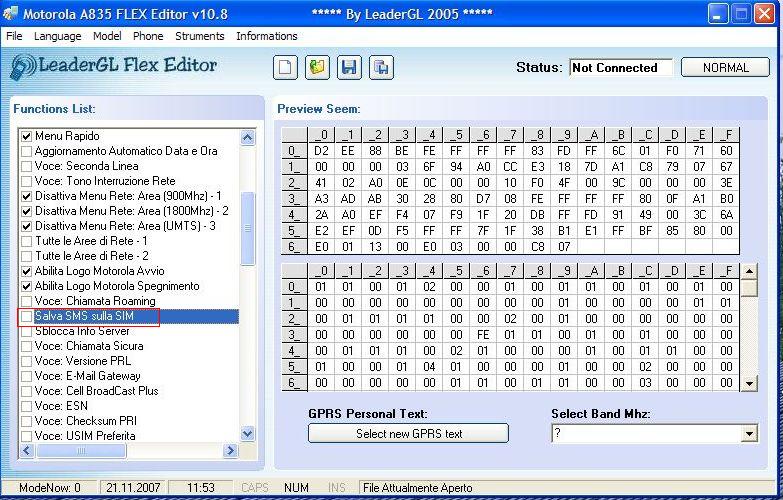The width and height of the screenshot is (783, 500).
Task: Select hex cell C8 in row 6_ of upper table
Action: point(537,247)
